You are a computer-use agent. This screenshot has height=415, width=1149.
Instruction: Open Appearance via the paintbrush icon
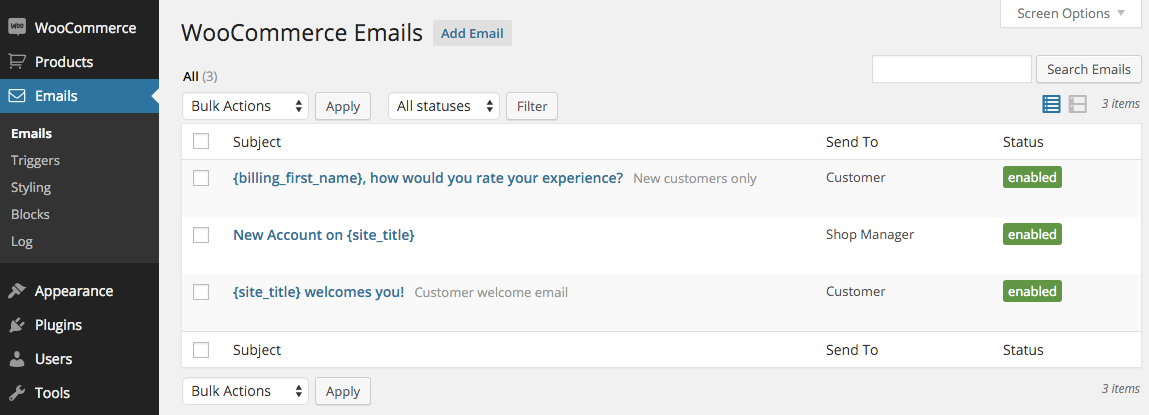tap(18, 291)
